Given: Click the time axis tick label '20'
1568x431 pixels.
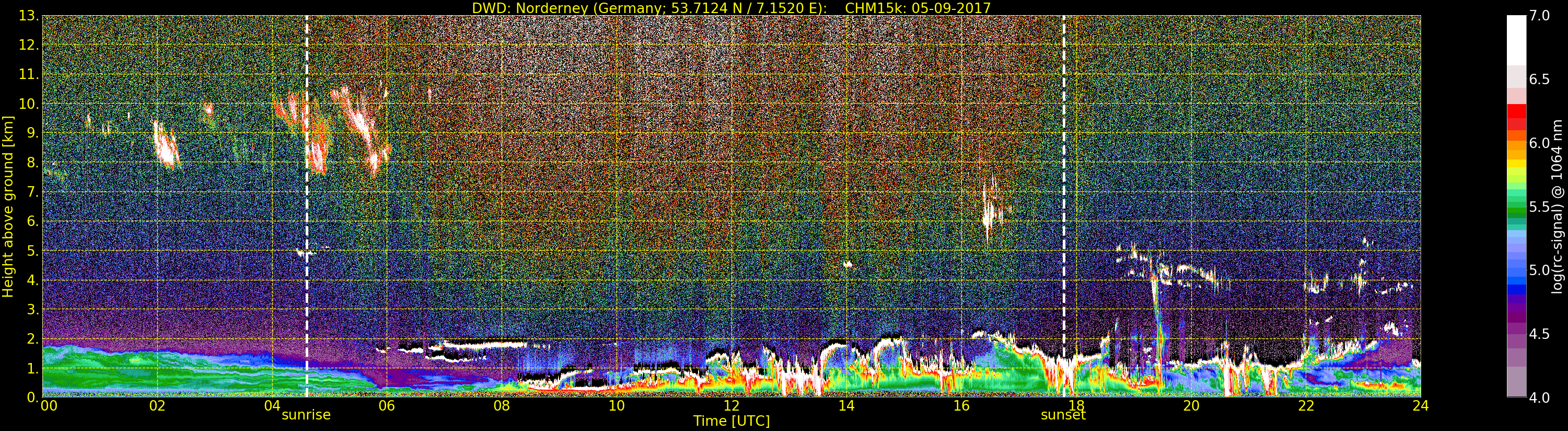Looking at the screenshot, I should tap(1191, 406).
